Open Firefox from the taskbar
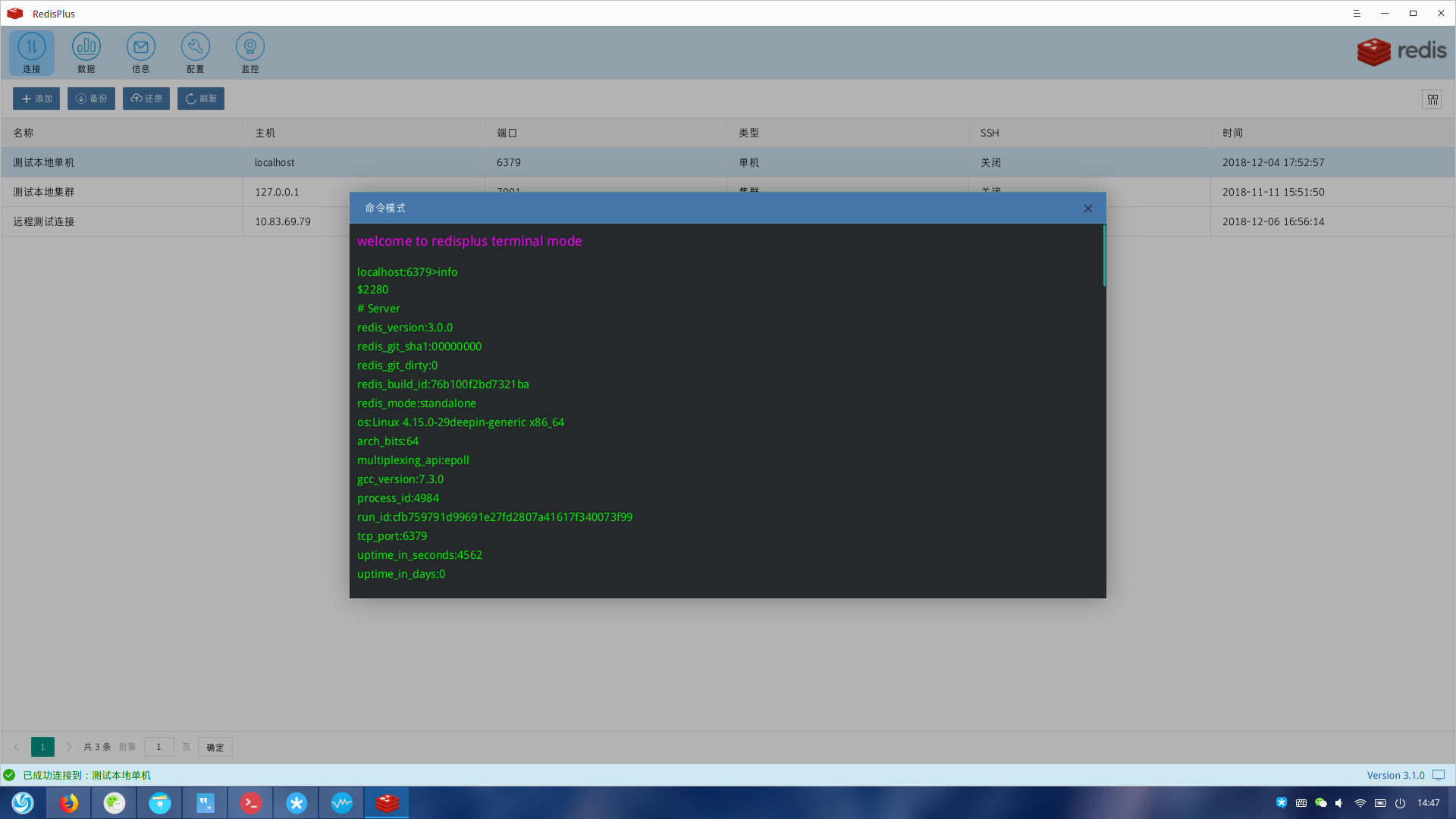The width and height of the screenshot is (1456, 819). [x=69, y=802]
